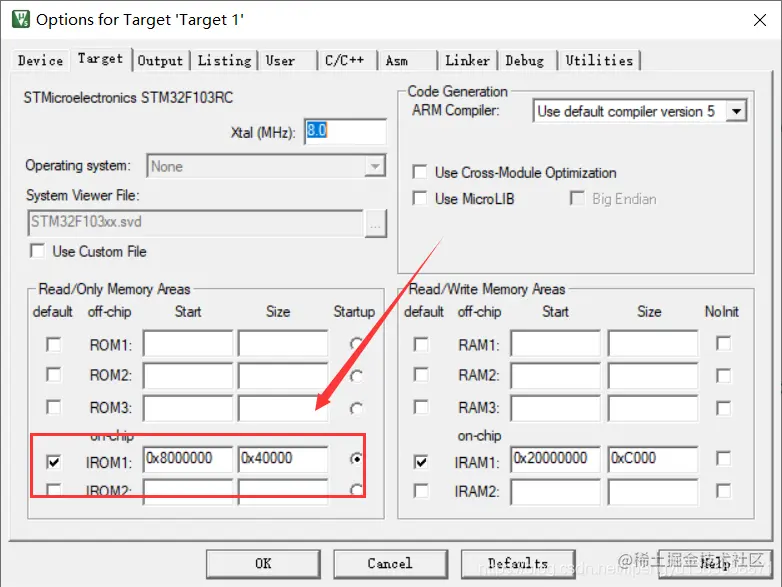The width and height of the screenshot is (782, 587).
Task: Click the RAM2 Size field
Action: 652,375
